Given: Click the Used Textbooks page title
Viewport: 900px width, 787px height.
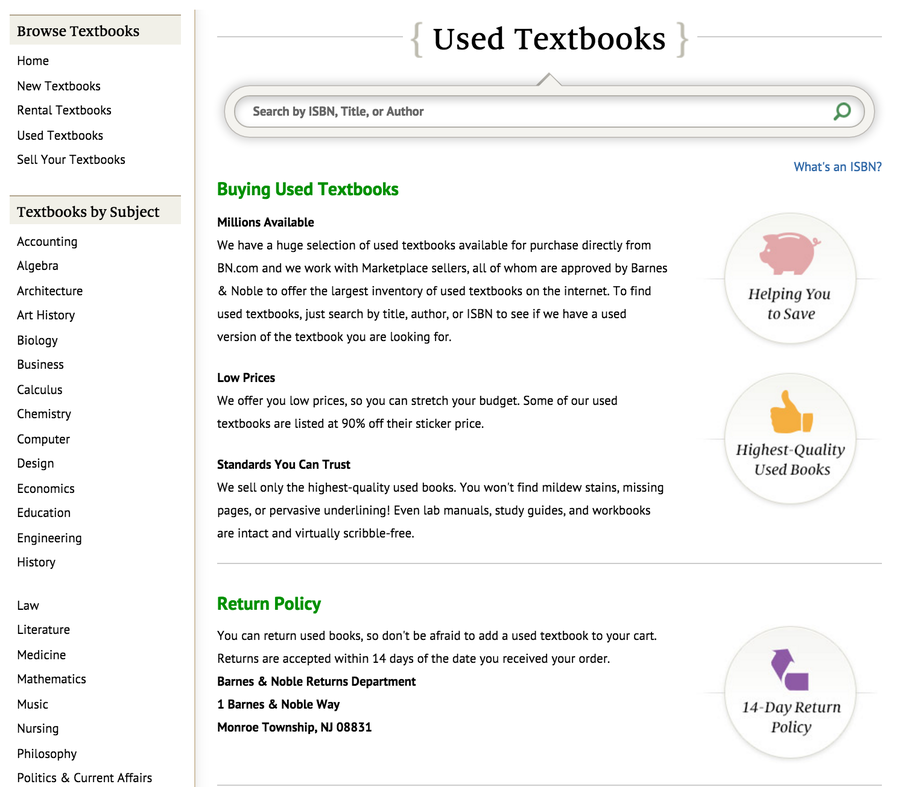Looking at the screenshot, I should [549, 39].
